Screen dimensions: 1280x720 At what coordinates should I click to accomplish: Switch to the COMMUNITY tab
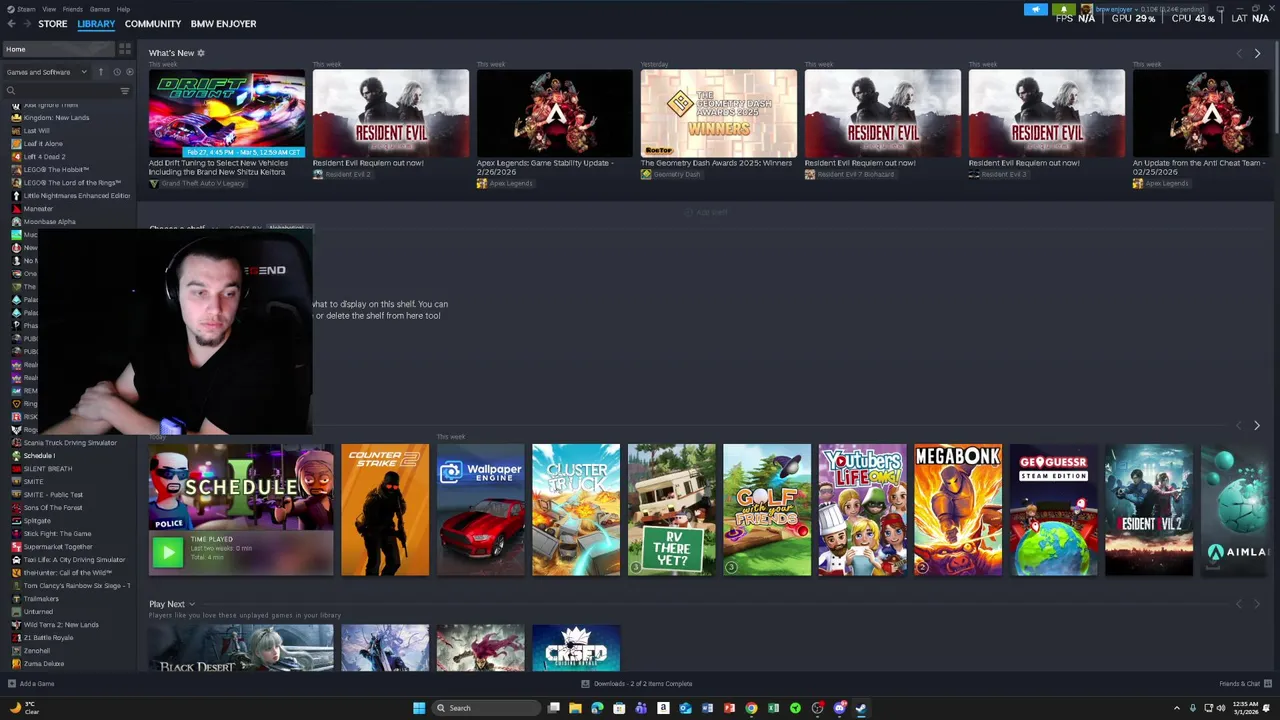tap(153, 24)
